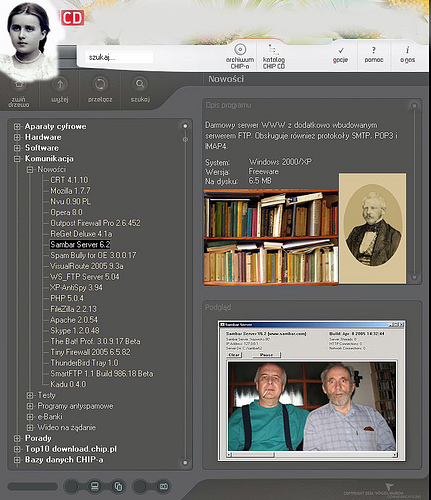This screenshot has width=431, height=500.
Task: Click the tree panel scroll-down knob
Action: point(185,463)
